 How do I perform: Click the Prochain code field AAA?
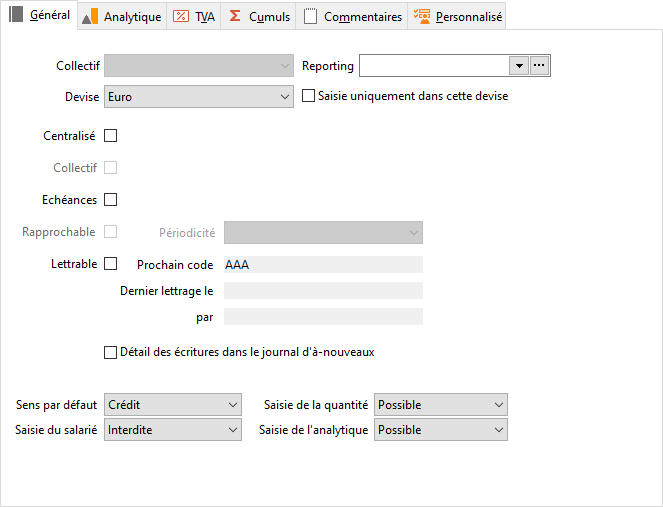(x=323, y=265)
